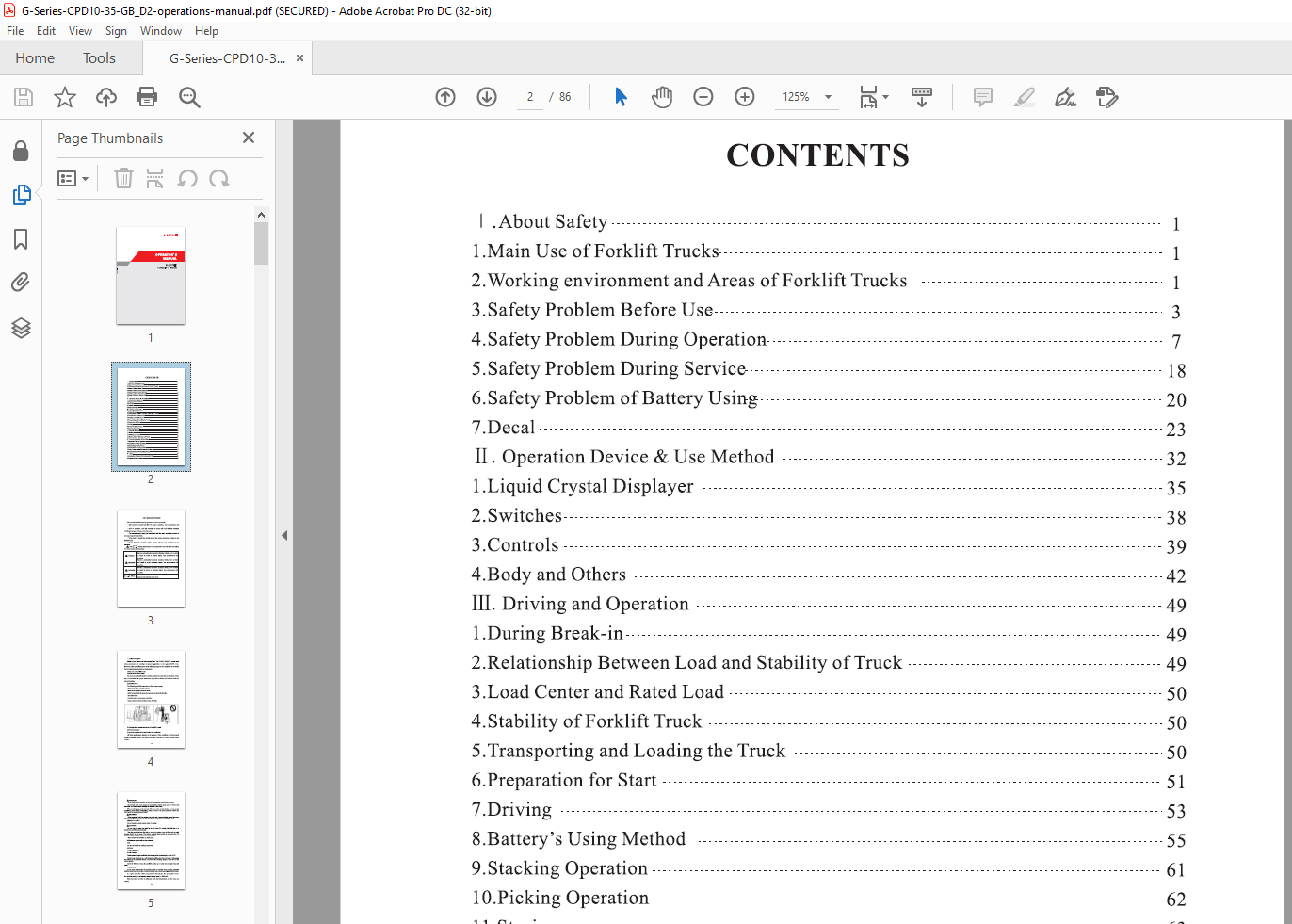Screen dimensions: 1292x924
Task: Click insert page break icon in thumbnails
Action: (x=155, y=178)
